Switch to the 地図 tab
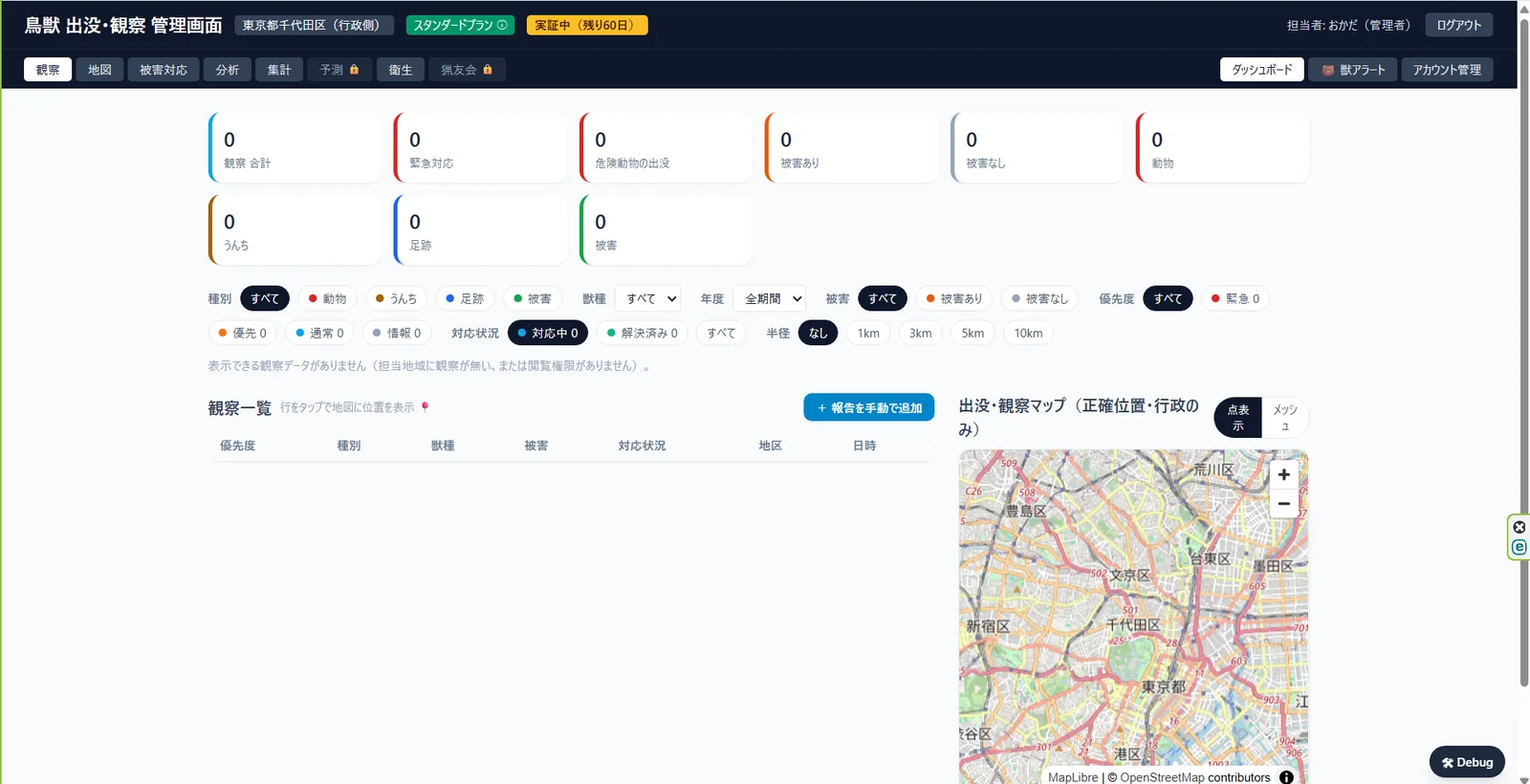The height and width of the screenshot is (784, 1530). (99, 70)
